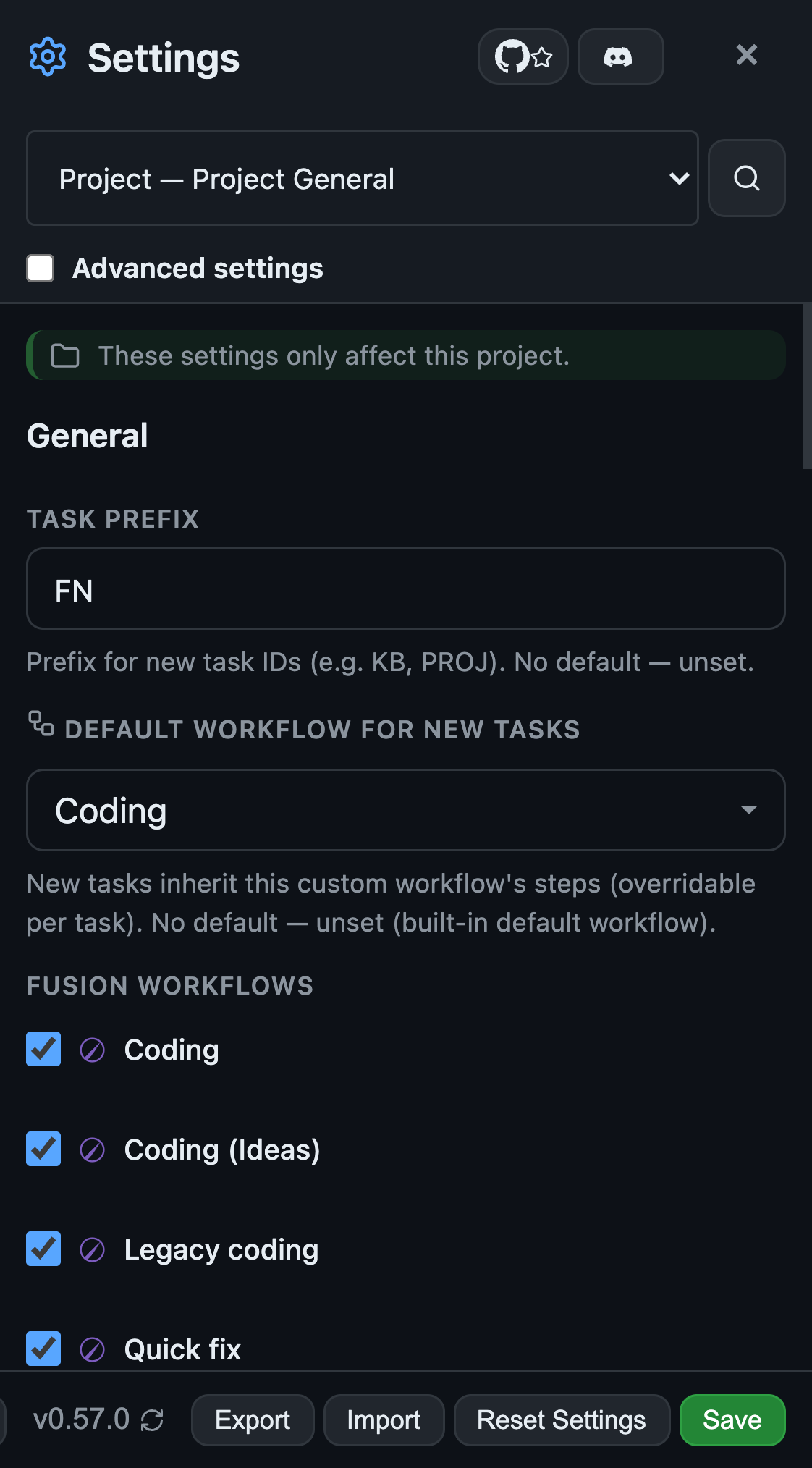Image resolution: width=812 pixels, height=1468 pixels.
Task: Click Reset Settings button
Action: pyautogui.click(x=562, y=1420)
